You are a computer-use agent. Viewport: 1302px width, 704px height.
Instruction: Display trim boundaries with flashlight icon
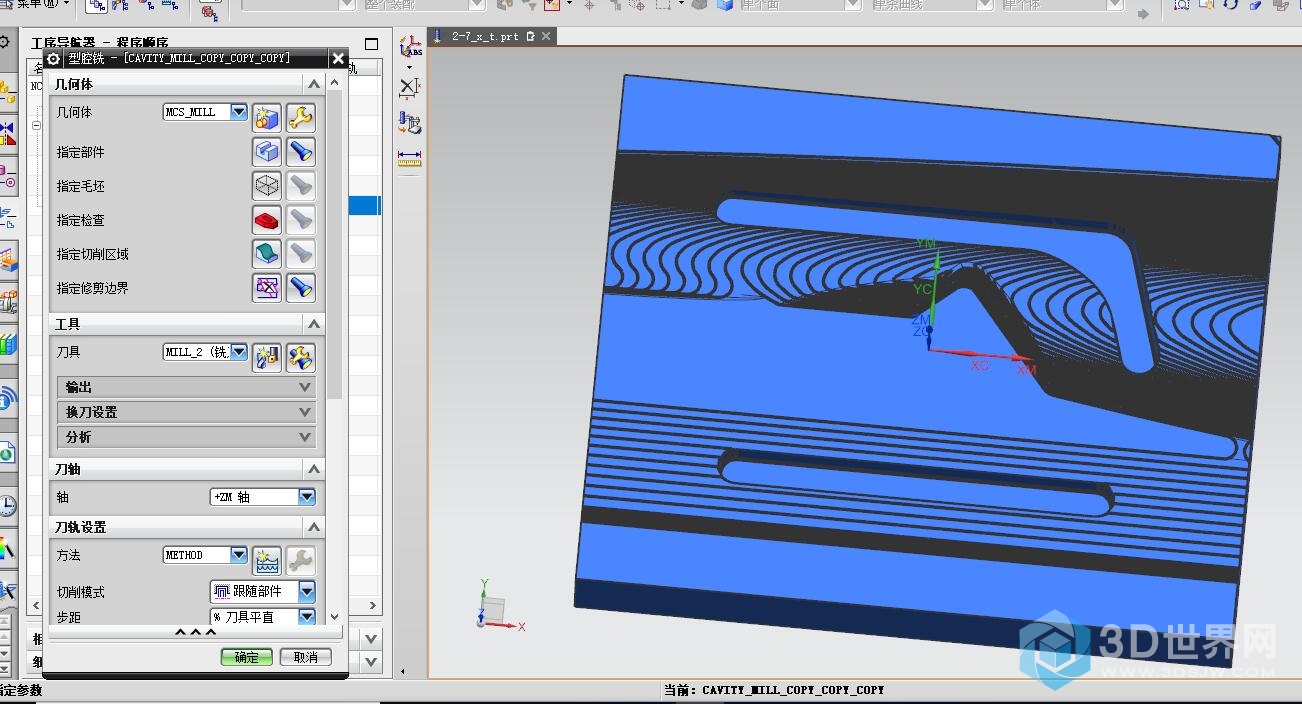click(300, 288)
